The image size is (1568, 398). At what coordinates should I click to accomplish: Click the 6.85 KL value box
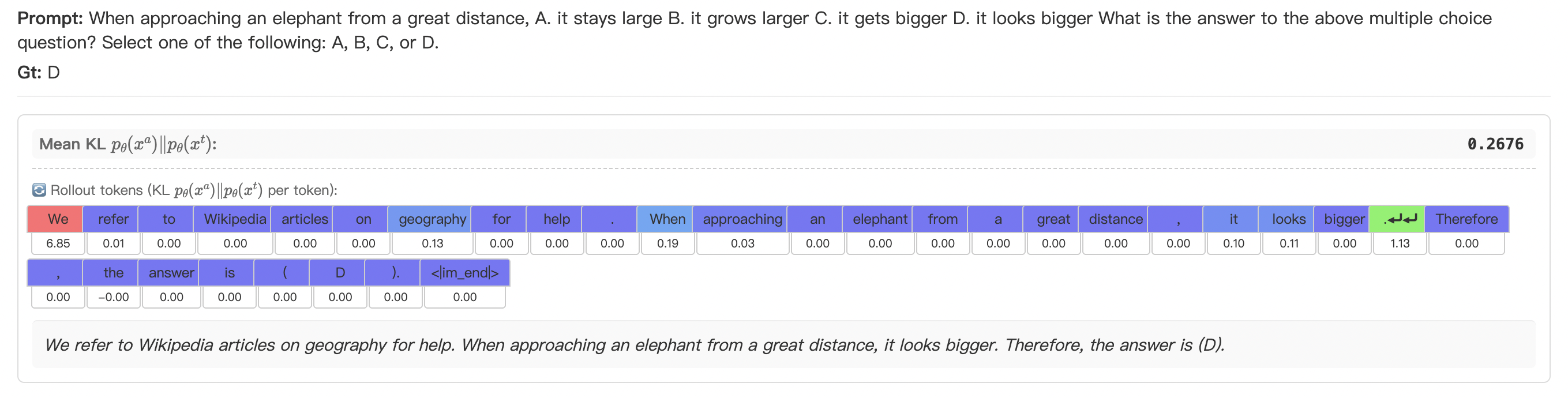(58, 243)
